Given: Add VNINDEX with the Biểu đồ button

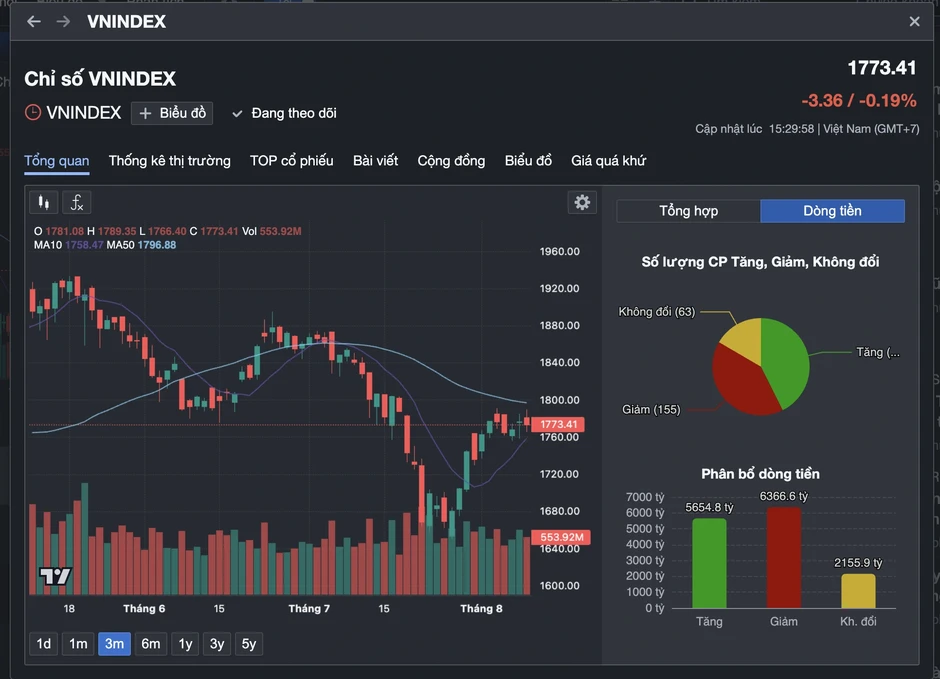Looking at the screenshot, I should point(172,113).
